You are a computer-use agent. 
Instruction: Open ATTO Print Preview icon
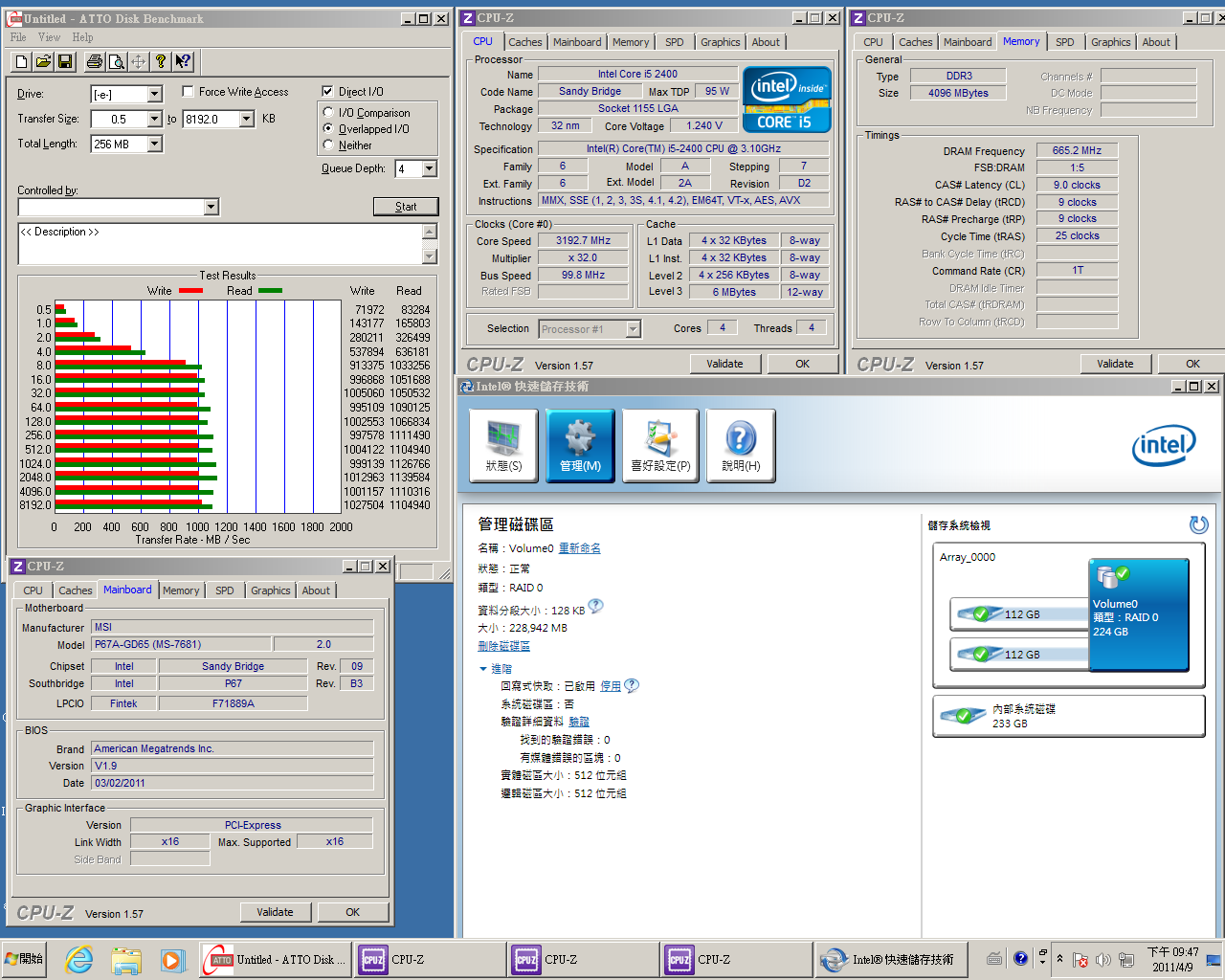[116, 61]
